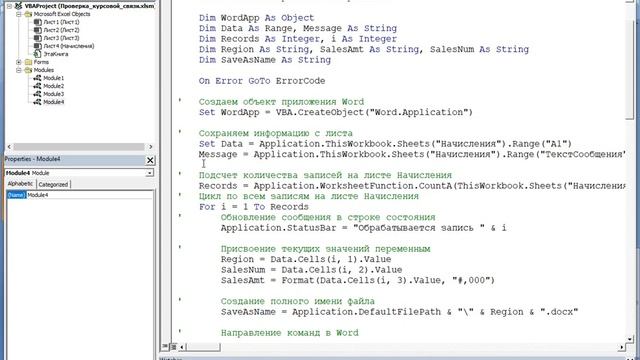Click the ЭтаКнига workbook icon

click(38, 54)
